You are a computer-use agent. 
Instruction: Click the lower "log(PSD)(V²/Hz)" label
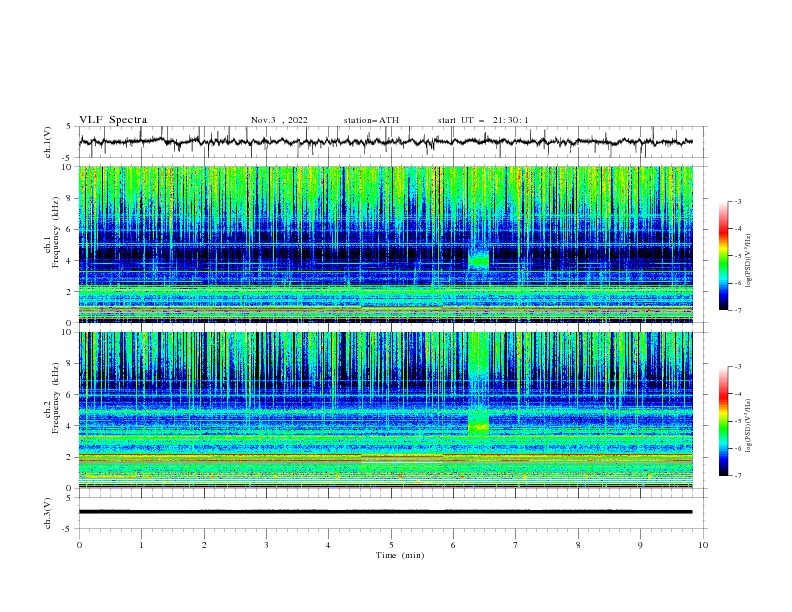pyautogui.click(x=748, y=426)
